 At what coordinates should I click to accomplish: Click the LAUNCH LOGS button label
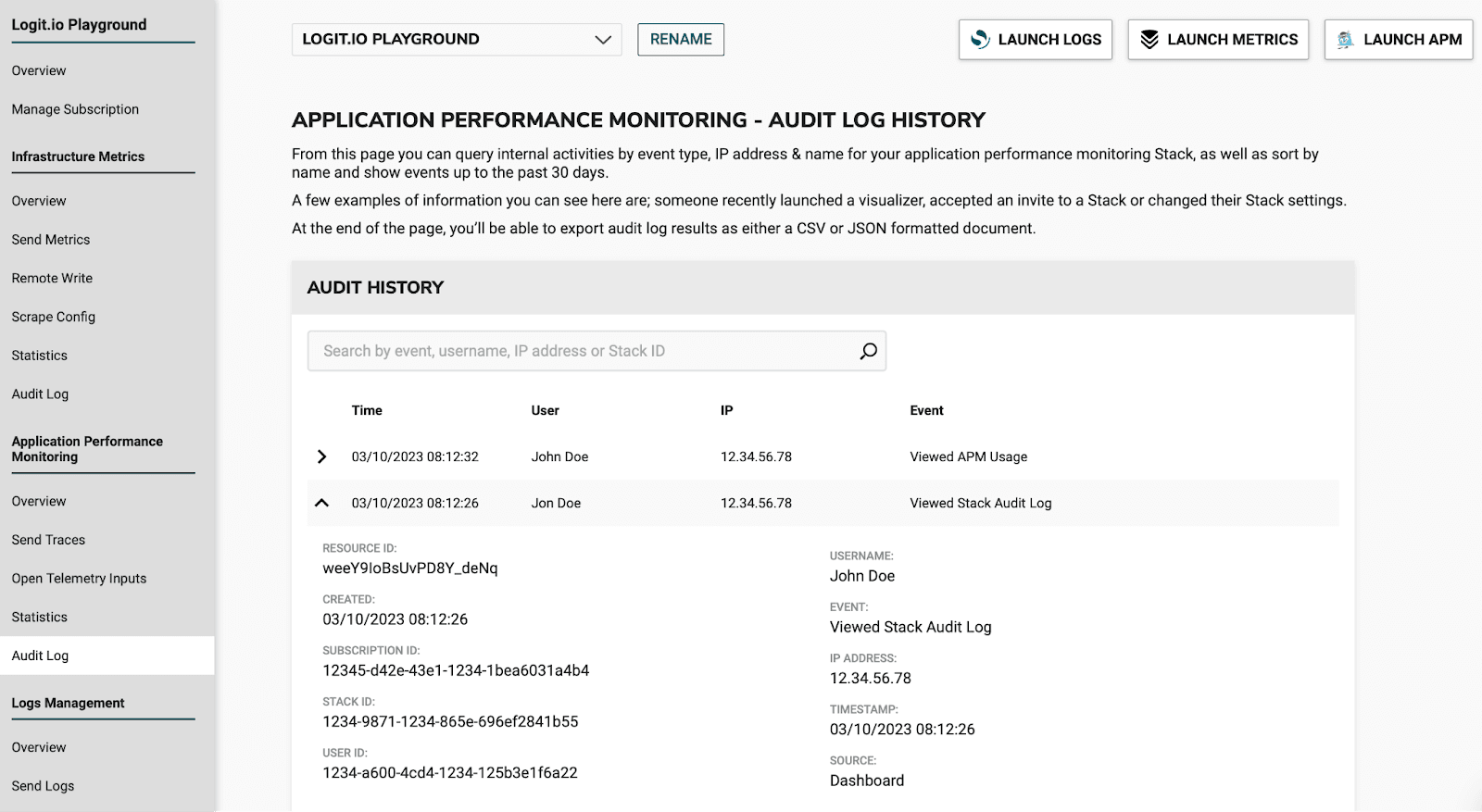coord(1049,40)
